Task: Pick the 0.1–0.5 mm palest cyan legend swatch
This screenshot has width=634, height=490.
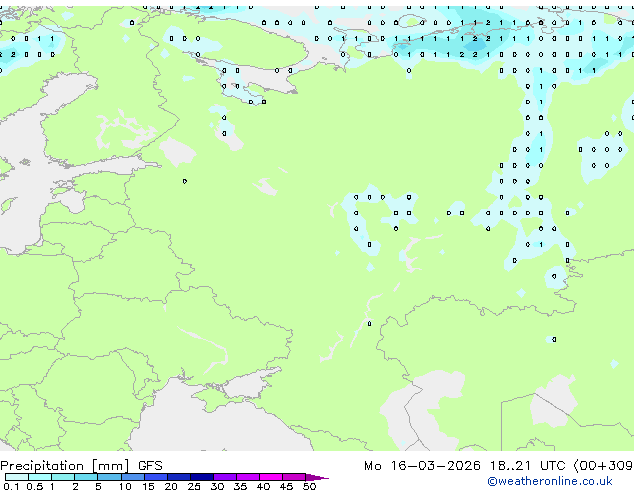Action: [x=17, y=477]
